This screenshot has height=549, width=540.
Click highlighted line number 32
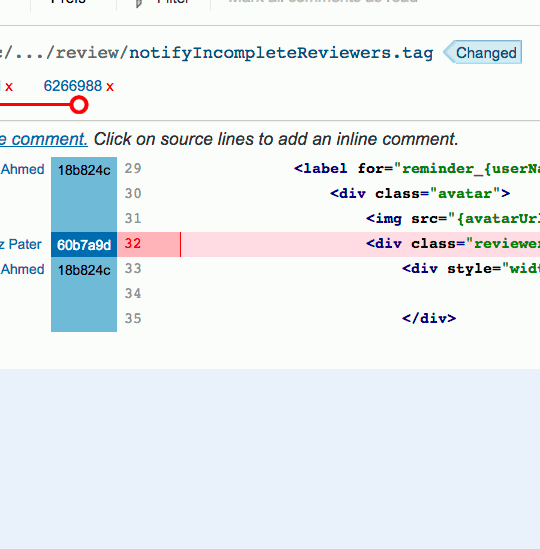coord(133,244)
